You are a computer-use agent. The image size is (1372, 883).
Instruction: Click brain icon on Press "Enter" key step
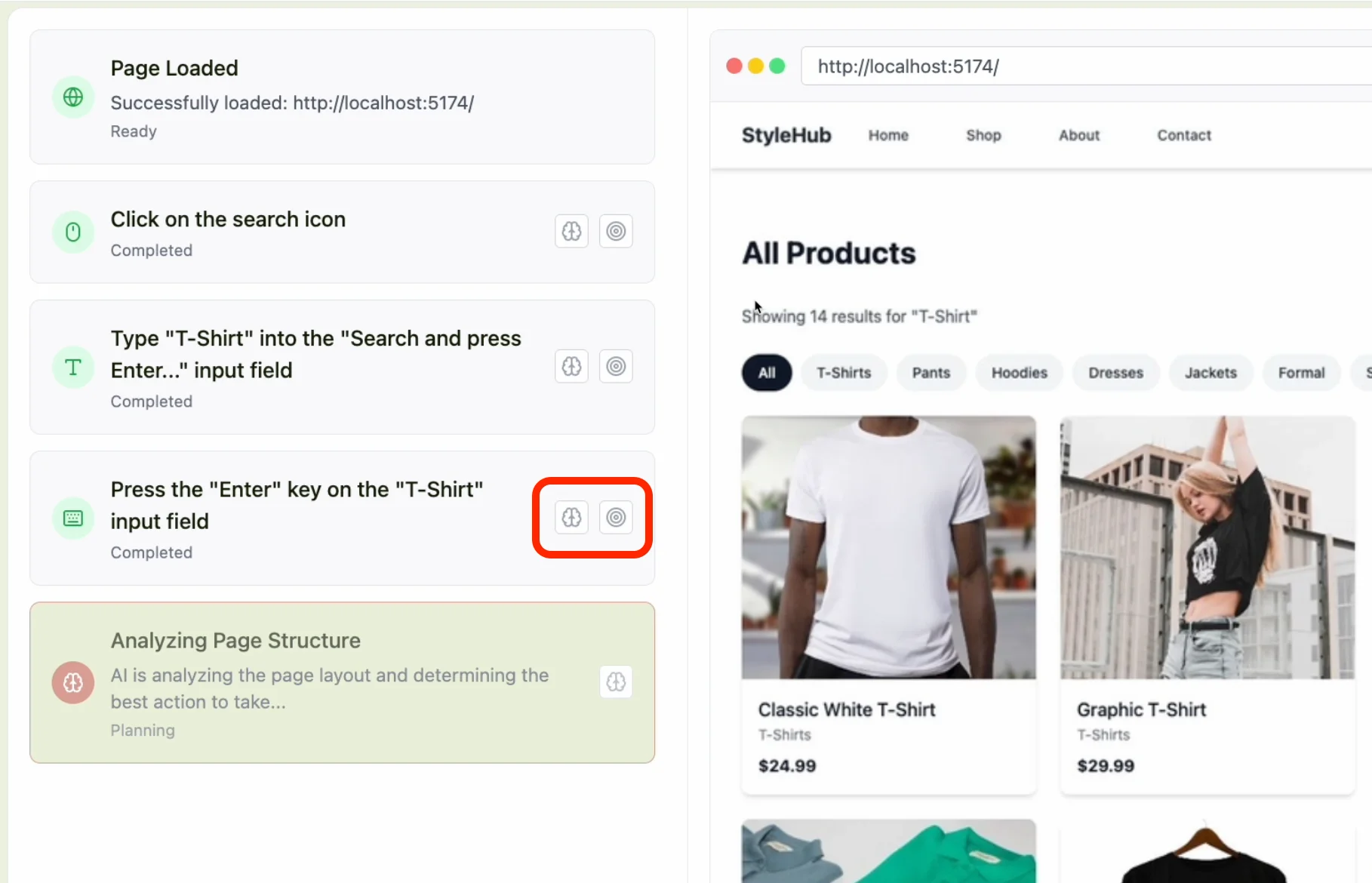point(571,518)
